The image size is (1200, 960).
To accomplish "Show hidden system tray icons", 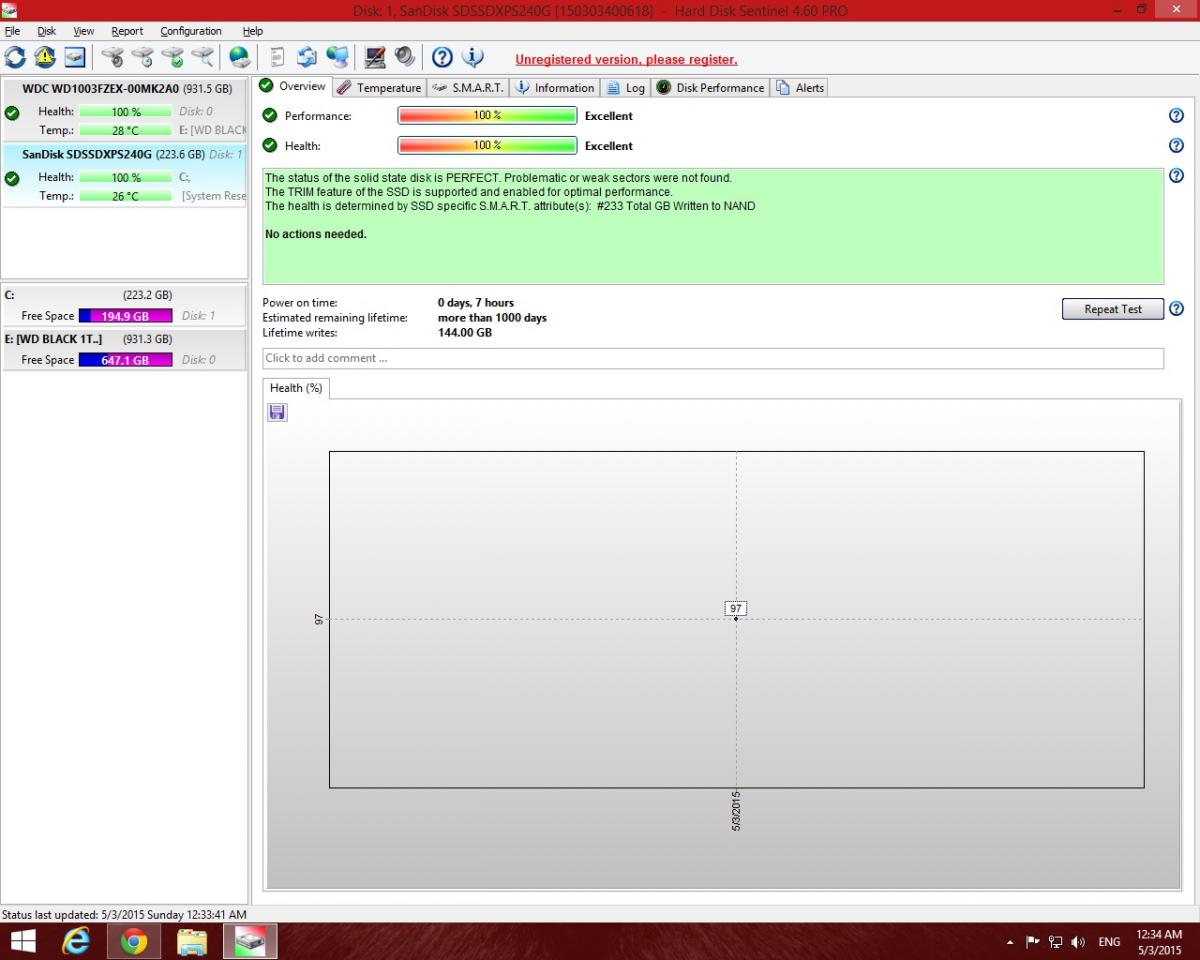I will click(1010, 942).
